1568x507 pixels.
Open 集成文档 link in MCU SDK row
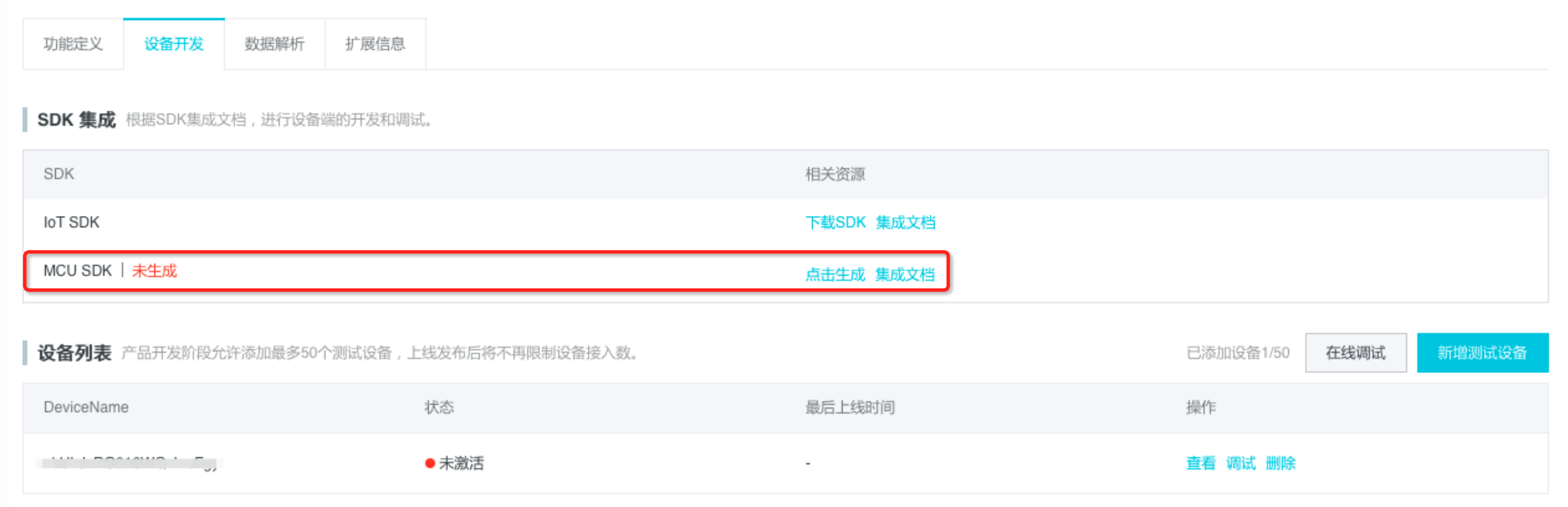coord(905,275)
